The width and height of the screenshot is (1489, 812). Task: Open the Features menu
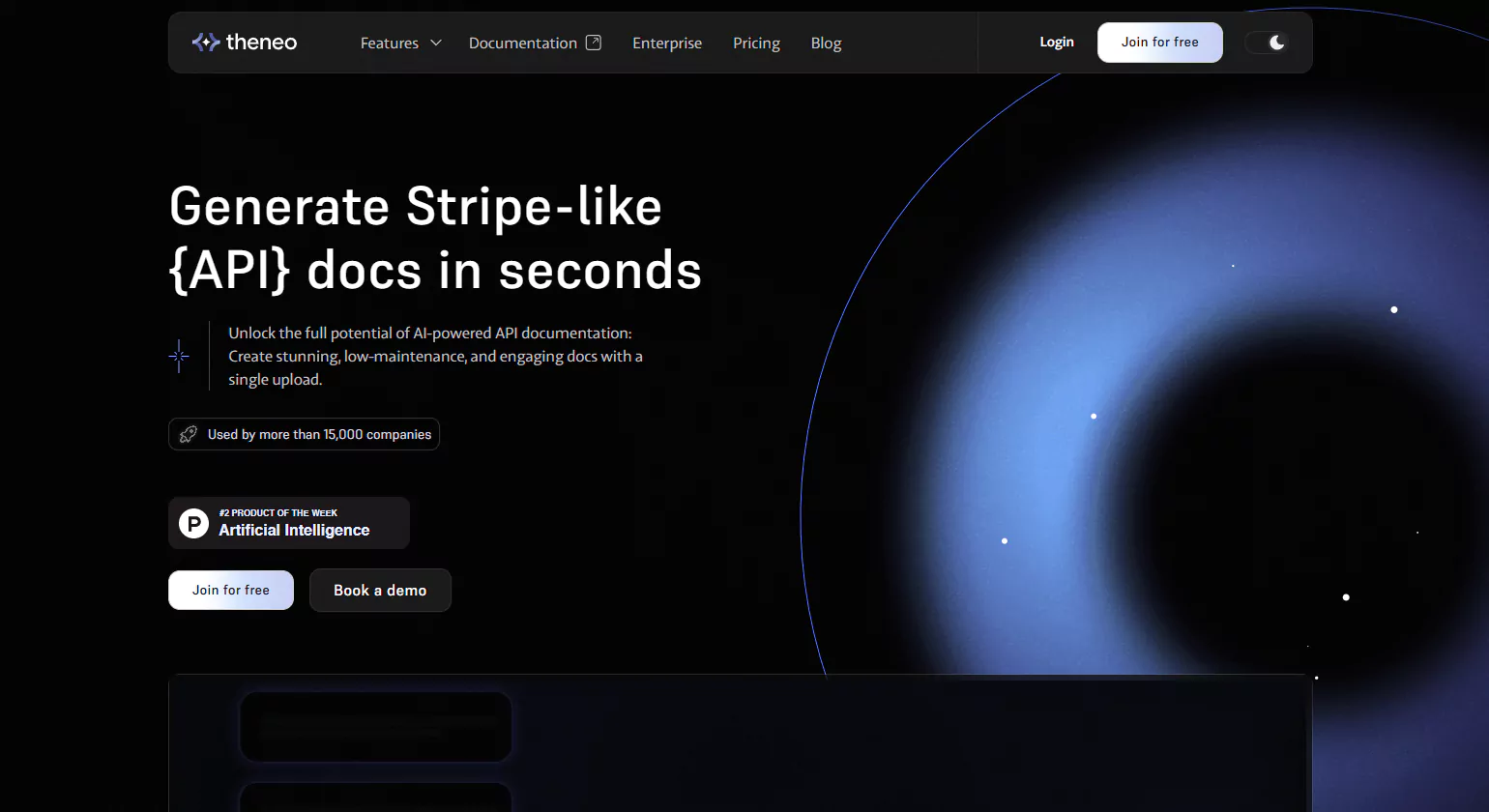click(390, 43)
